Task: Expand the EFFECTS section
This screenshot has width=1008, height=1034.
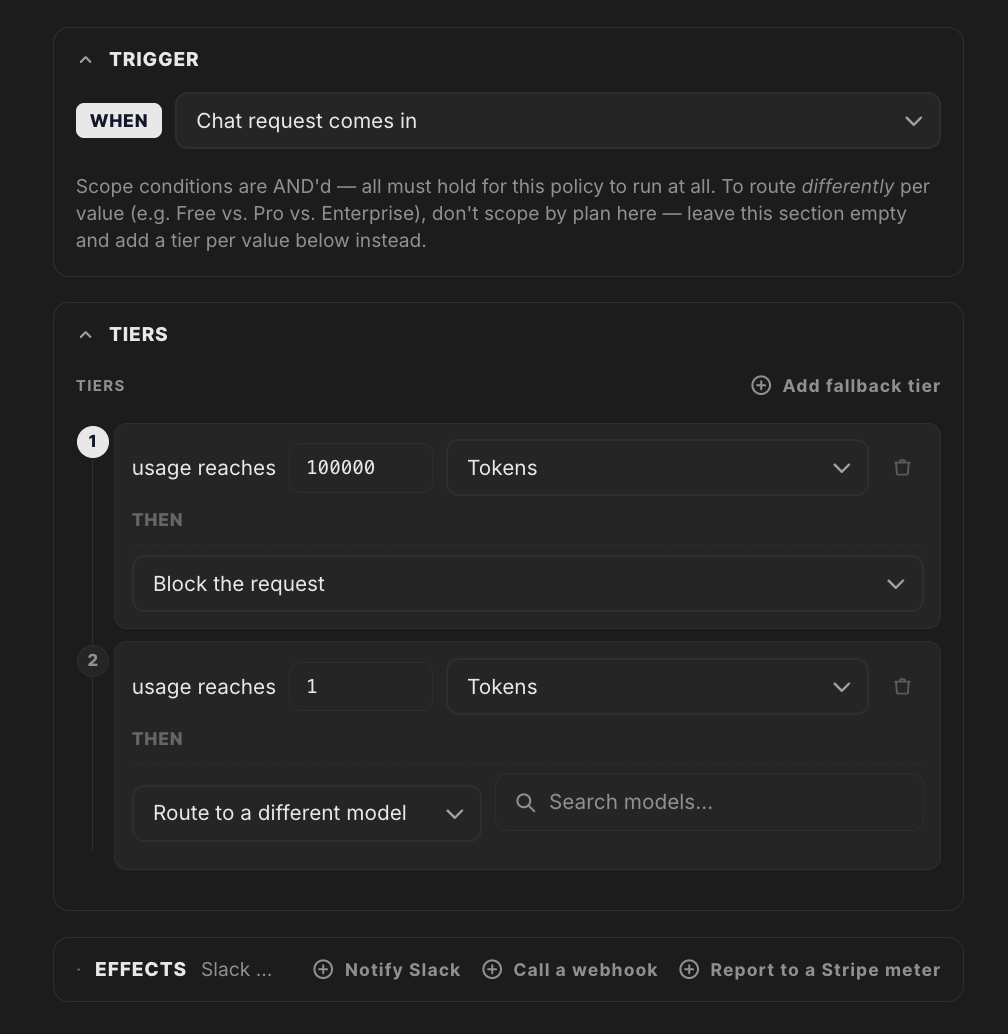Action: pos(78,969)
